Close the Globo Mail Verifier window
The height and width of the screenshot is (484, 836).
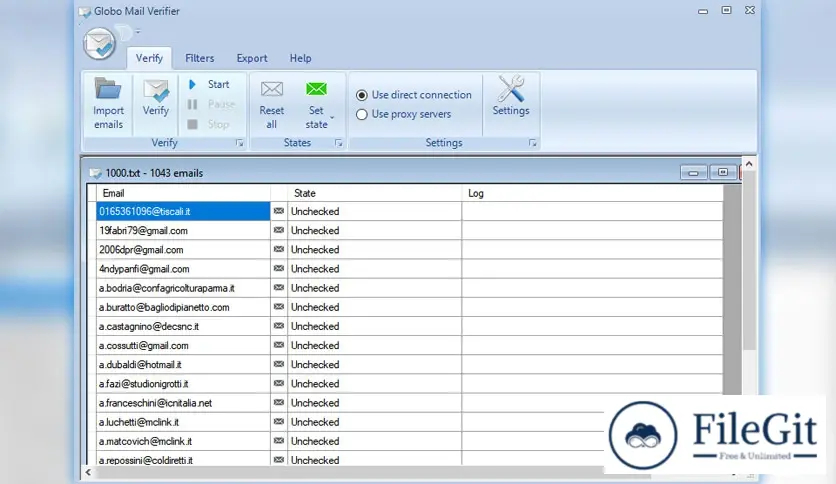750,10
